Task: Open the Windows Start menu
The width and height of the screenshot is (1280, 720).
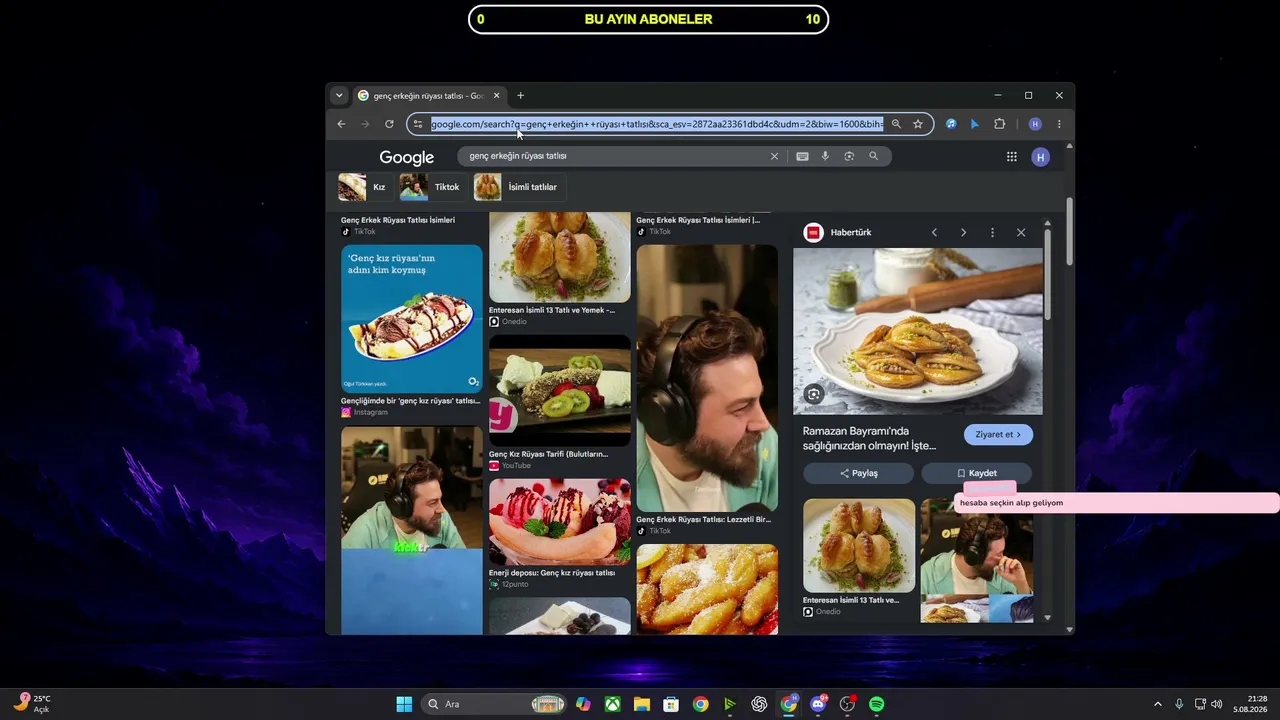Action: [x=404, y=704]
